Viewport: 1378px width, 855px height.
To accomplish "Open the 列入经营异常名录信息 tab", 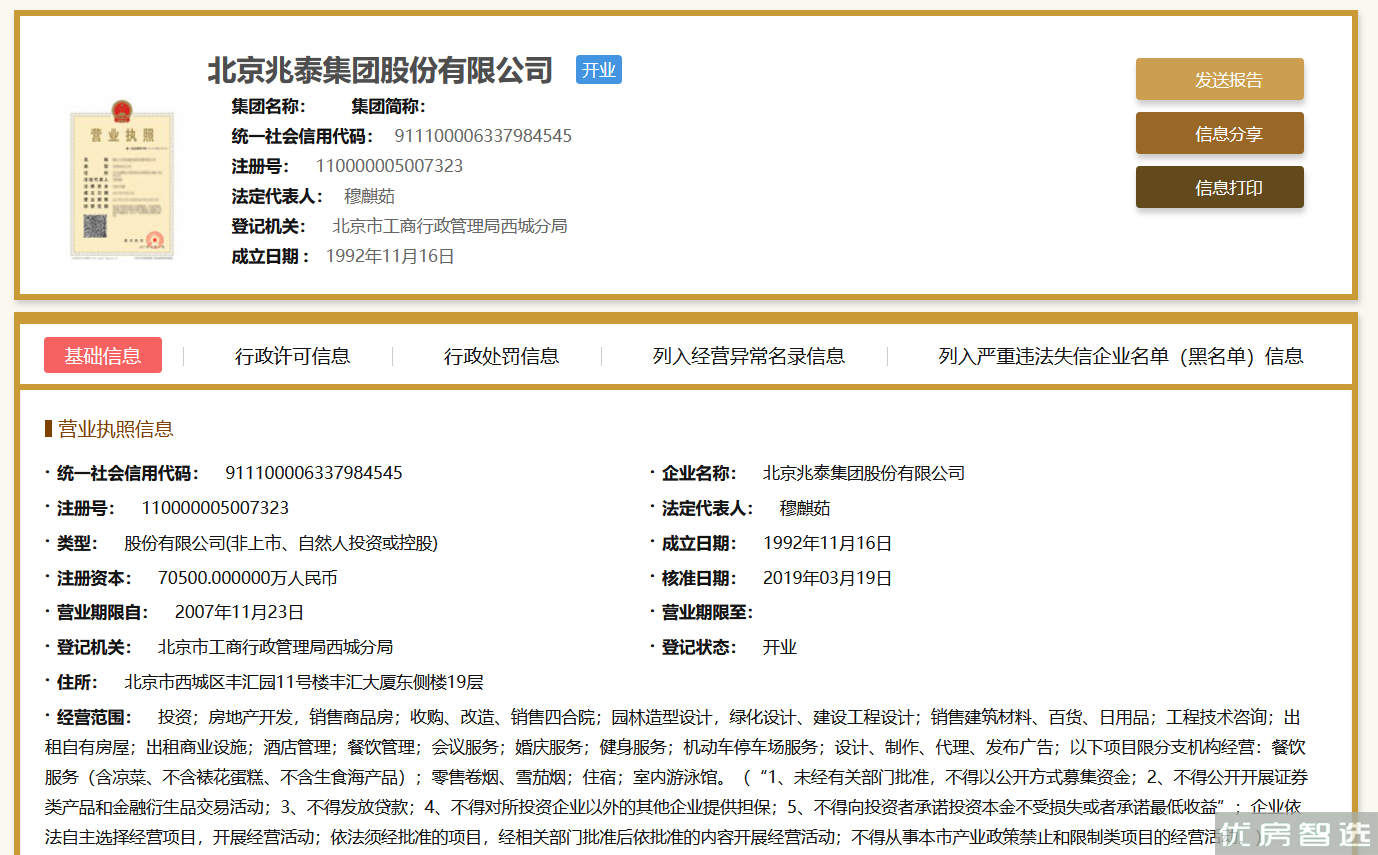I will pos(749,356).
